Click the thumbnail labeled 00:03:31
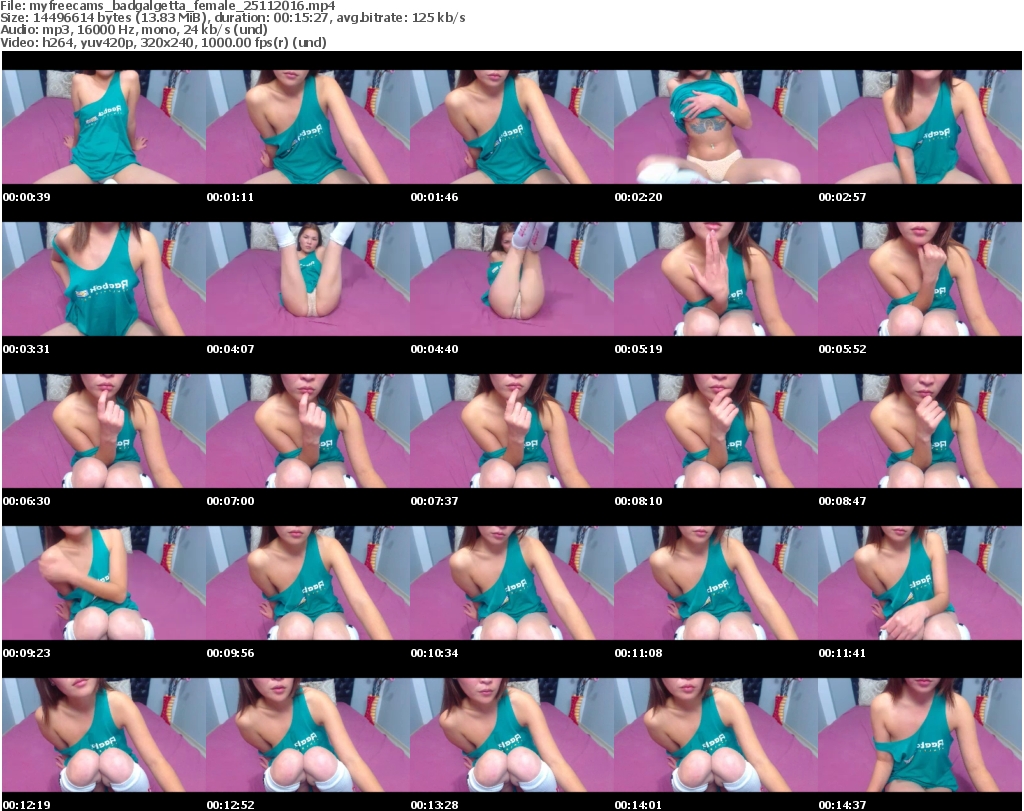Viewport: 1024px width, 811px height. tap(104, 279)
